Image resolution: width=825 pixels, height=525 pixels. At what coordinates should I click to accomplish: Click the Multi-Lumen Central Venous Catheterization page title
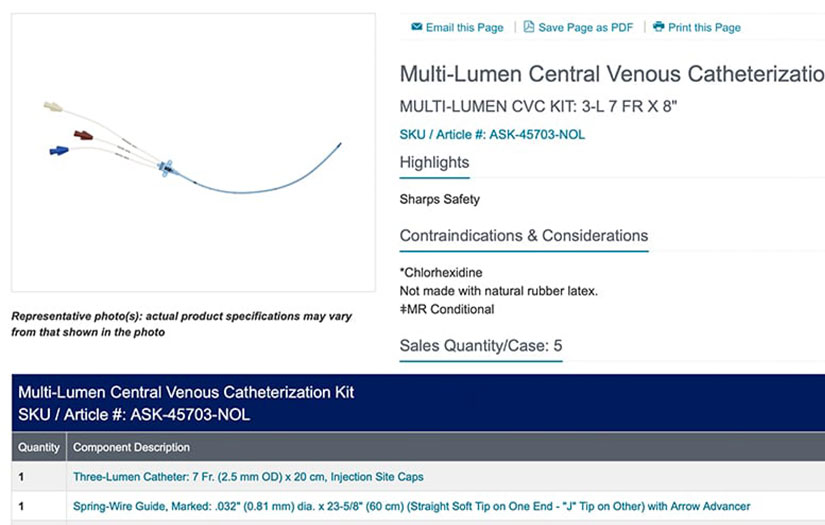tap(612, 74)
